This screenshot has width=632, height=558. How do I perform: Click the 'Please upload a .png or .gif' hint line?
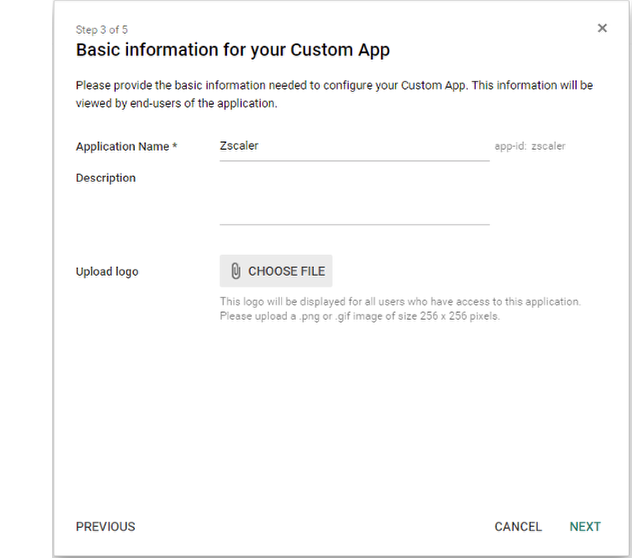point(359,317)
